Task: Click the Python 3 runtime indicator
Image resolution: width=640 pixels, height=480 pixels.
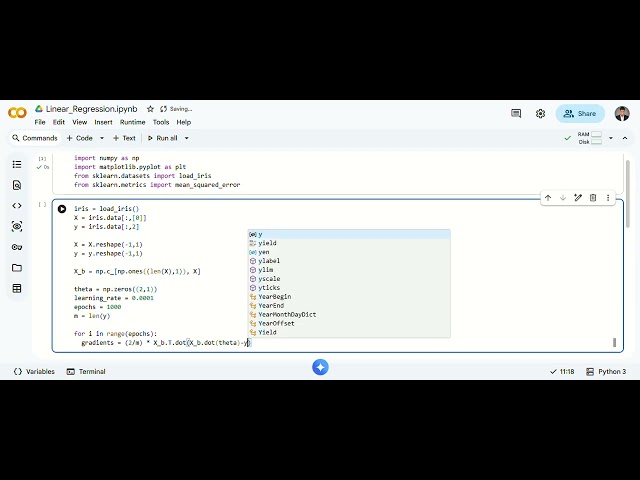Action: pyautogui.click(x=606, y=371)
